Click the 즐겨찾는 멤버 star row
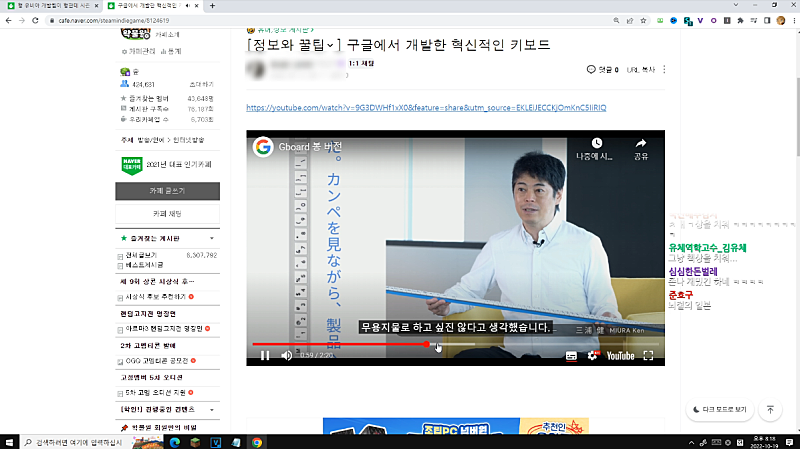The height and width of the screenshot is (449, 800). coord(167,98)
